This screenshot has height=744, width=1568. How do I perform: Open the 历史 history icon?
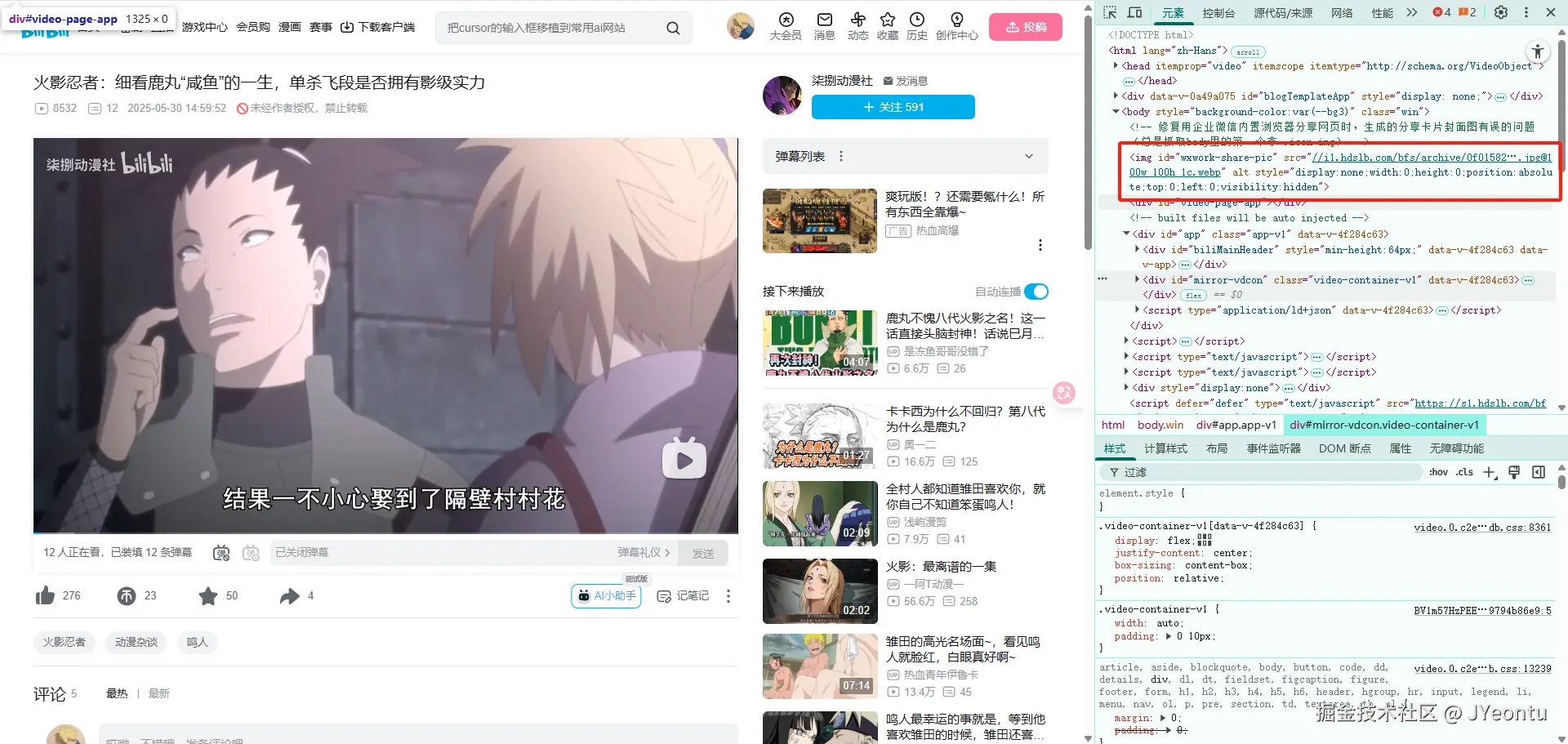tap(917, 26)
